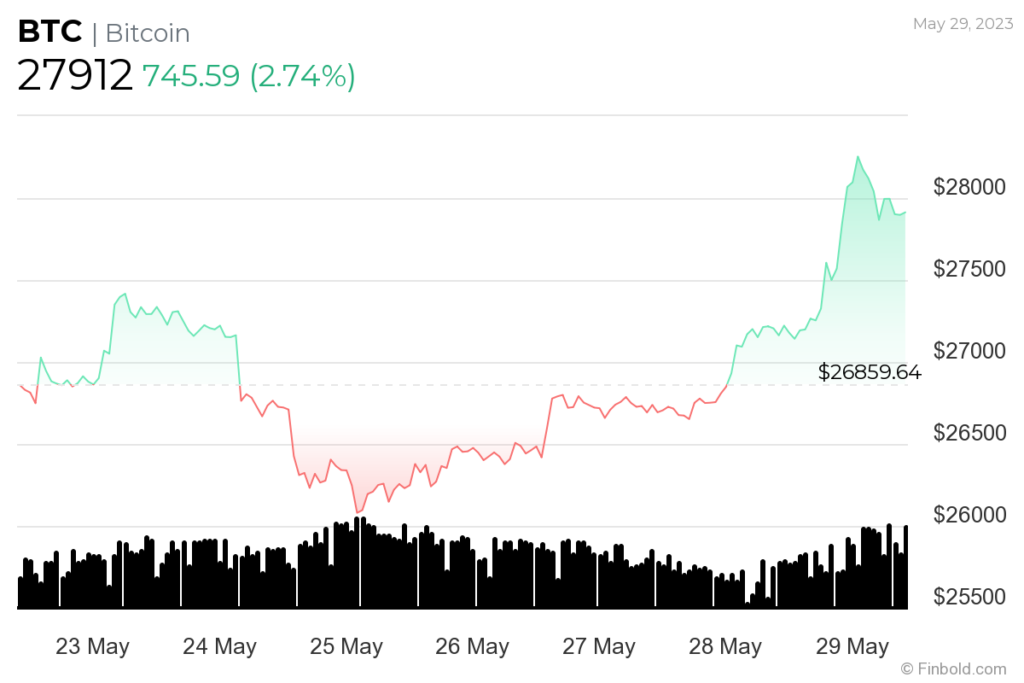Click 27 May on the time axis
1024x683 pixels.
[x=599, y=647]
